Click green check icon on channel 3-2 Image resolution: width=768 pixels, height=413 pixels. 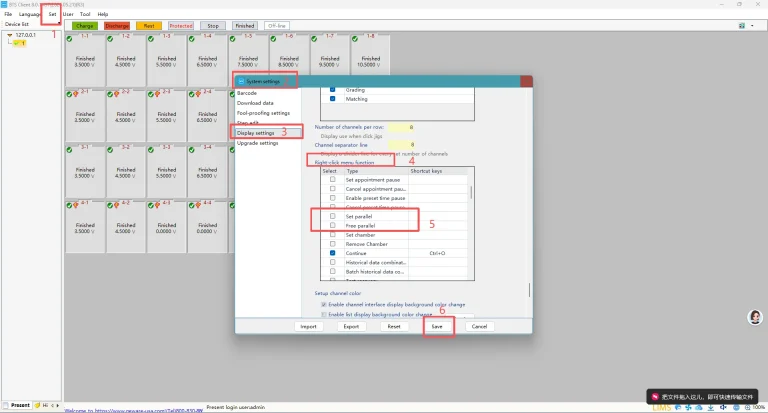click(x=110, y=150)
